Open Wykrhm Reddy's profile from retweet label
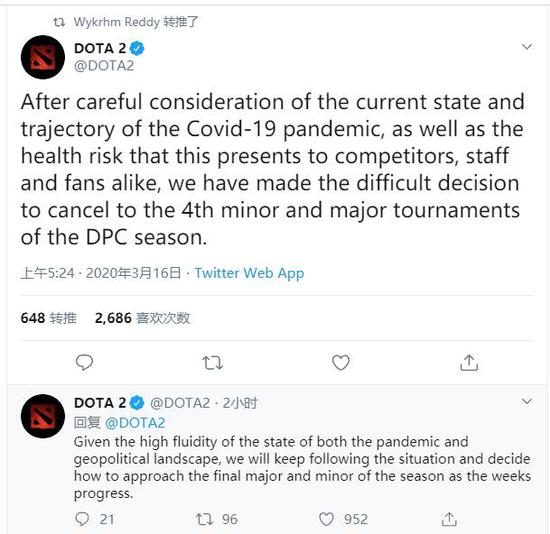The width and height of the screenshot is (550, 534). [x=116, y=22]
